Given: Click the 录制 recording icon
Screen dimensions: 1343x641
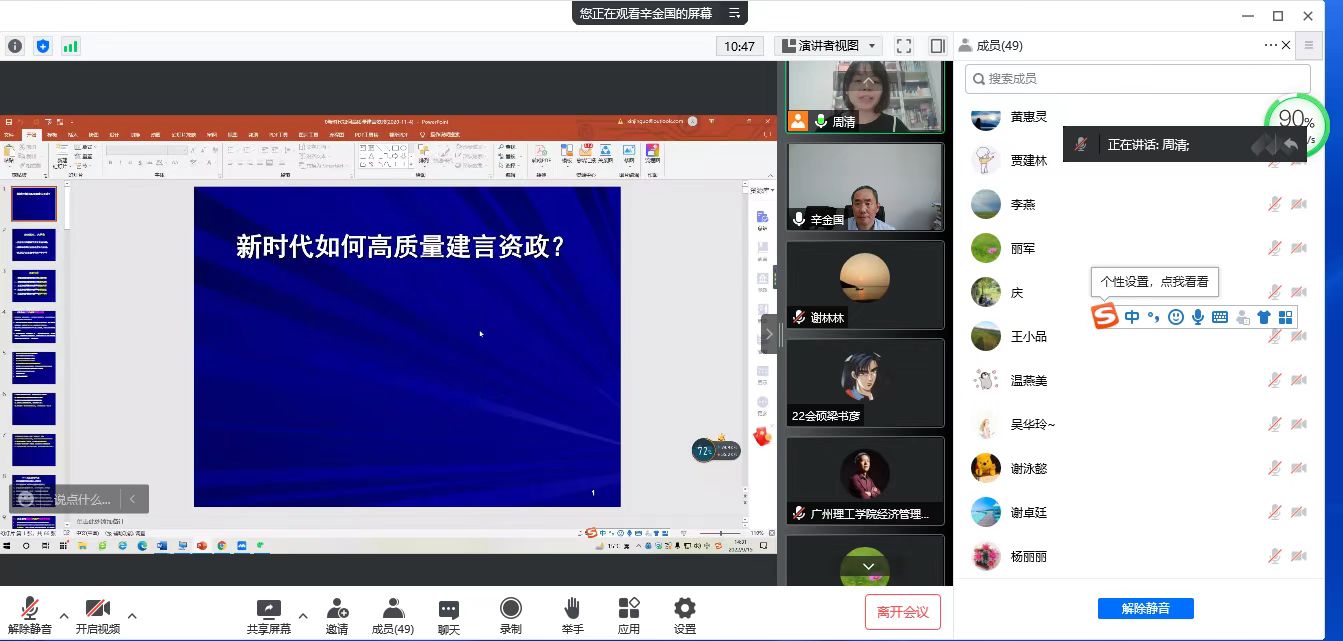Looking at the screenshot, I should [x=510, y=610].
